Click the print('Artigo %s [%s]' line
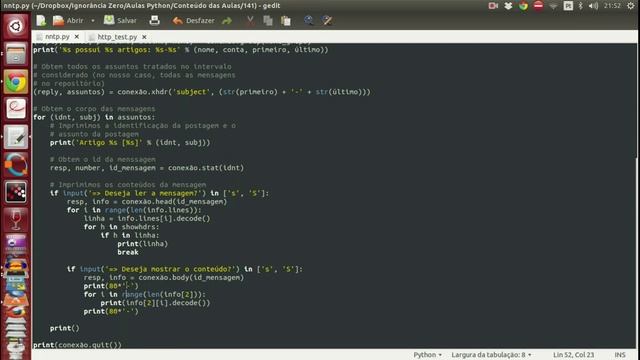The image size is (640, 360). (130, 142)
